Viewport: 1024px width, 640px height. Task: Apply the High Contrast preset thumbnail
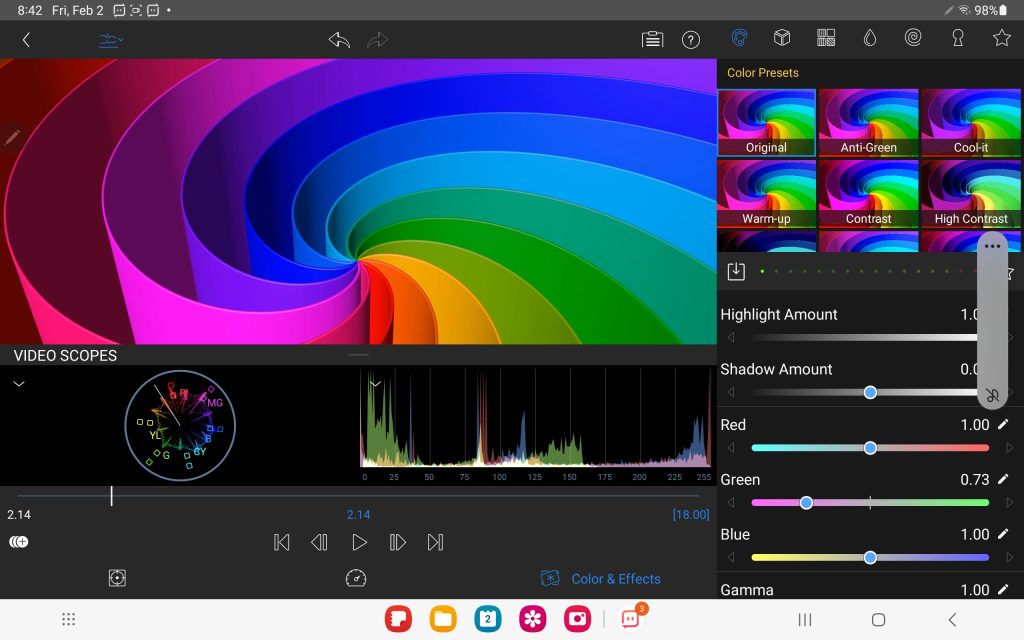point(971,194)
